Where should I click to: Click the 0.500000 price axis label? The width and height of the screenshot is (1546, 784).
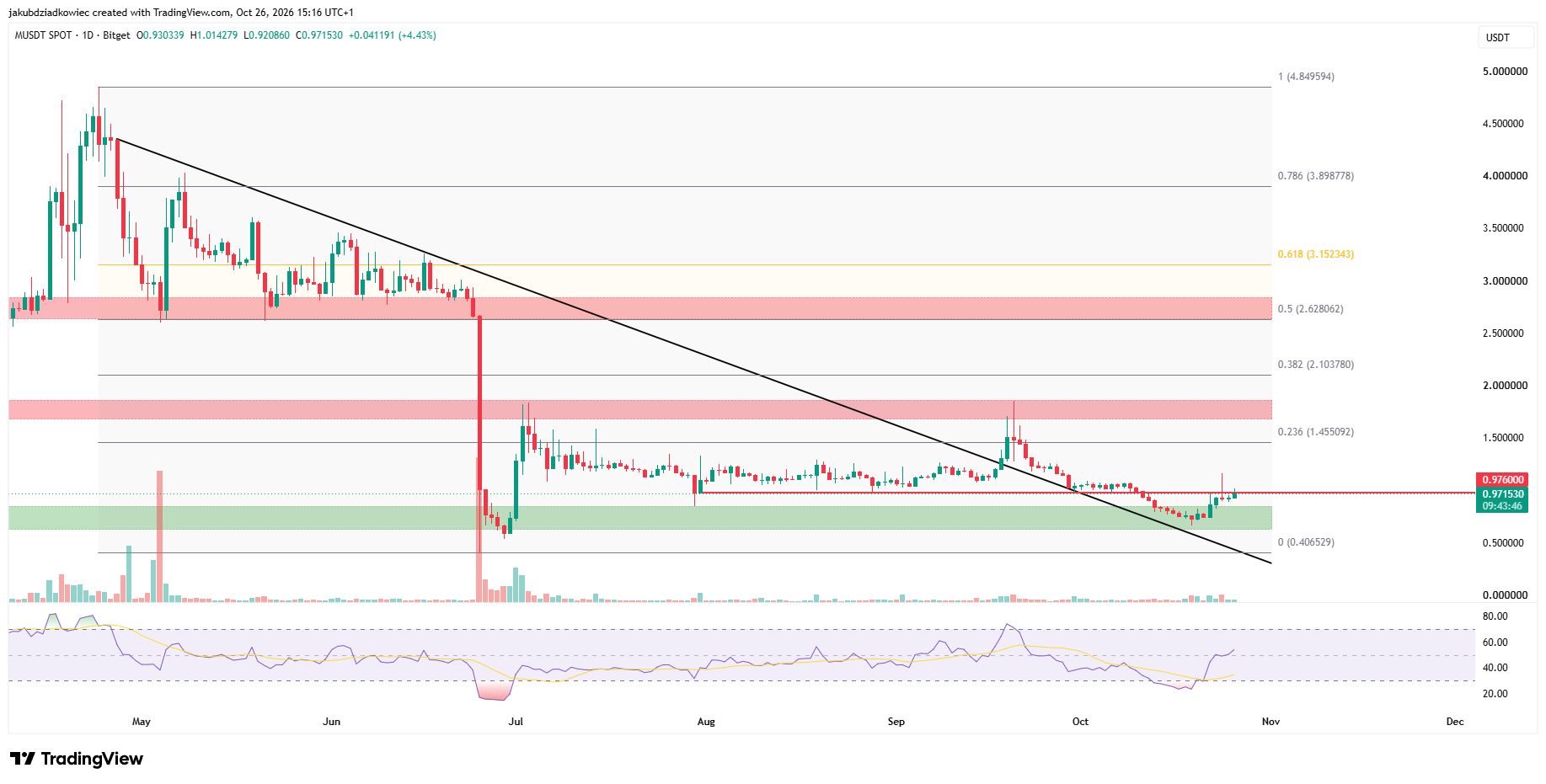pyautogui.click(x=1503, y=543)
